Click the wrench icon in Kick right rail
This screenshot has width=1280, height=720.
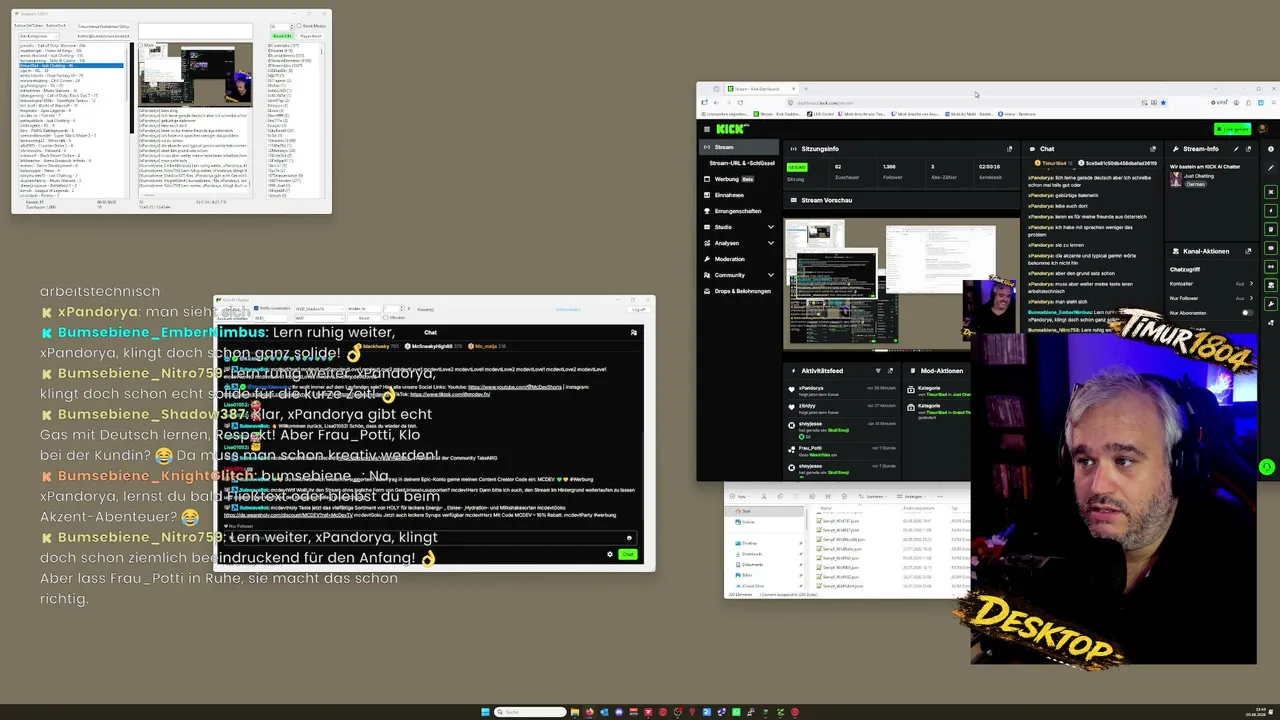(x=1271, y=304)
